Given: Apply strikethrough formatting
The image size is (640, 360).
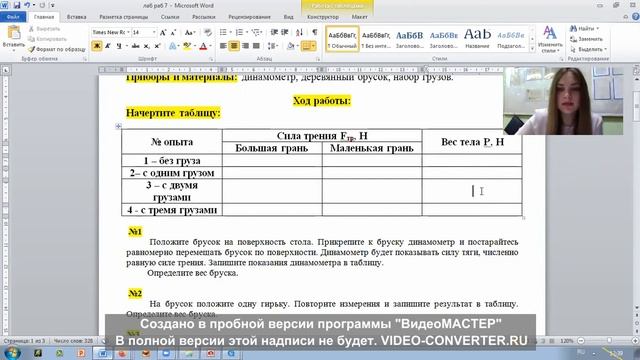Looking at the screenshot, I should (x=136, y=46).
